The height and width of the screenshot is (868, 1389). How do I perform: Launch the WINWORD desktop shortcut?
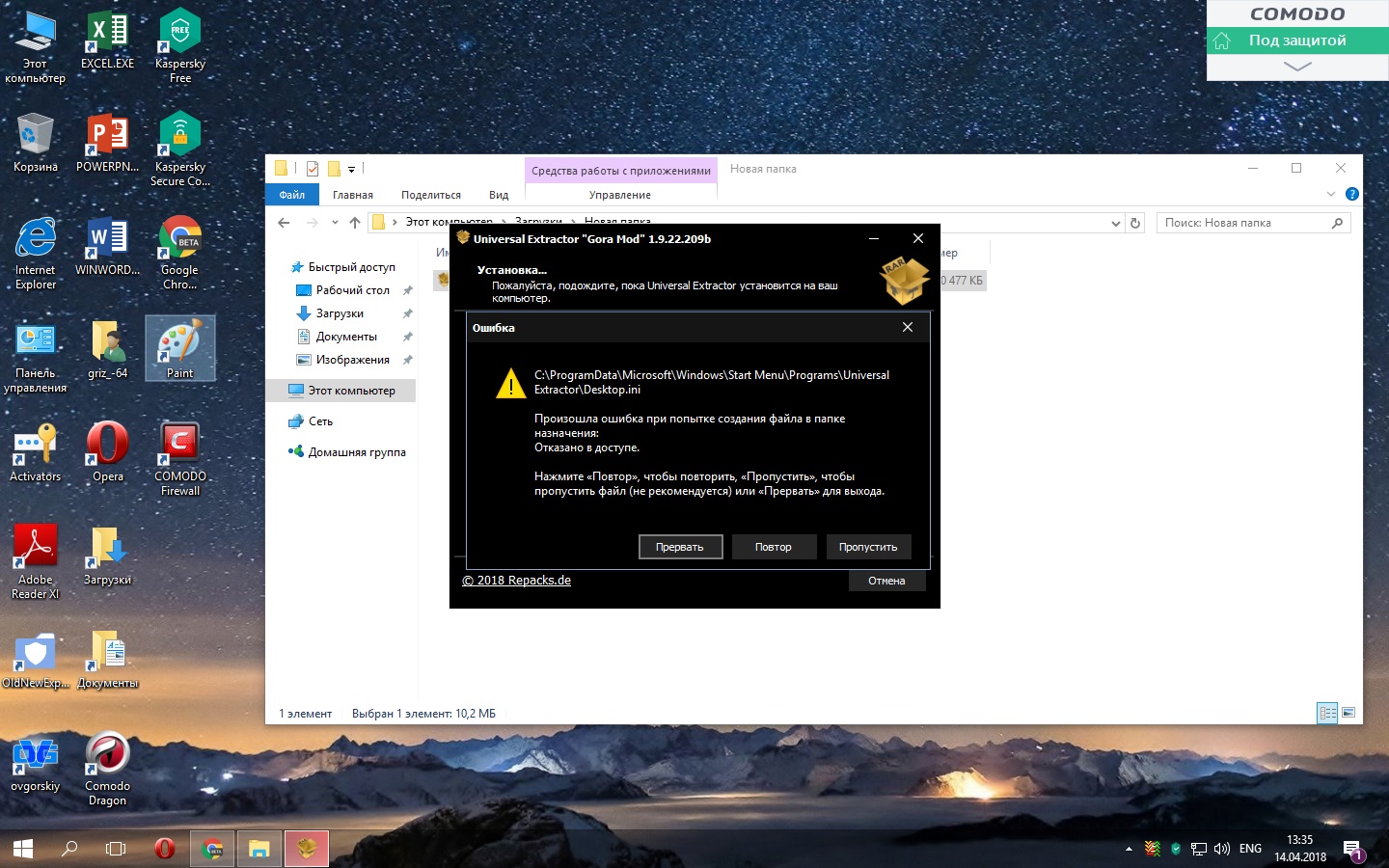(107, 245)
